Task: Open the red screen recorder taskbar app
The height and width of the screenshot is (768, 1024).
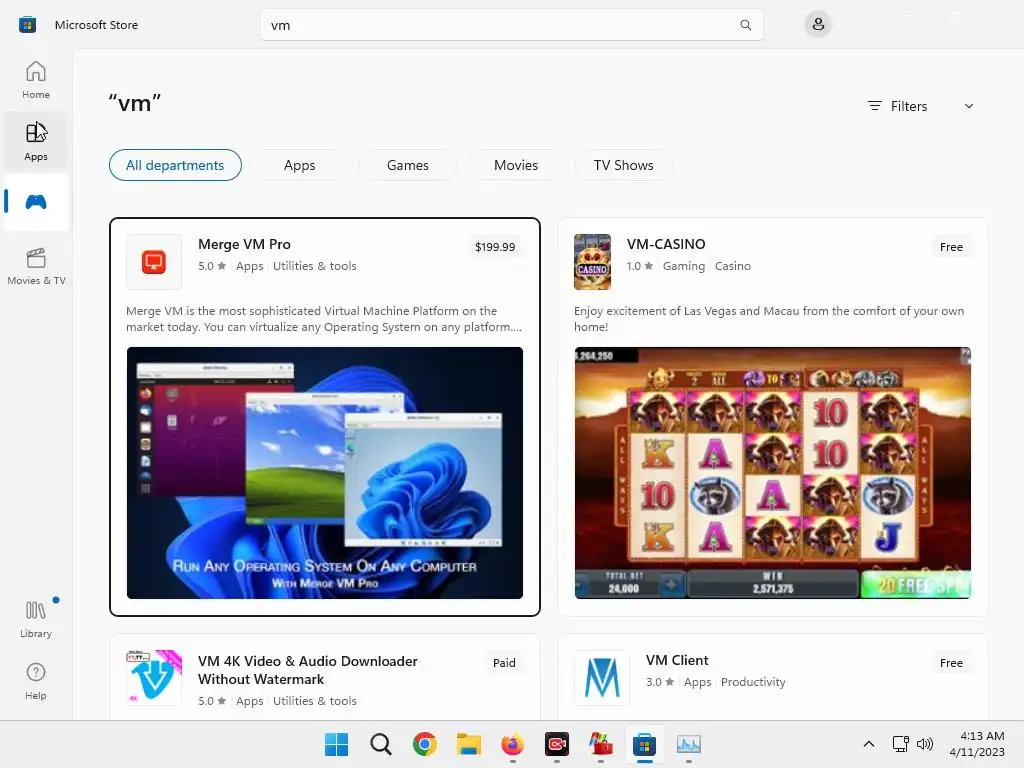Action: click(x=556, y=744)
